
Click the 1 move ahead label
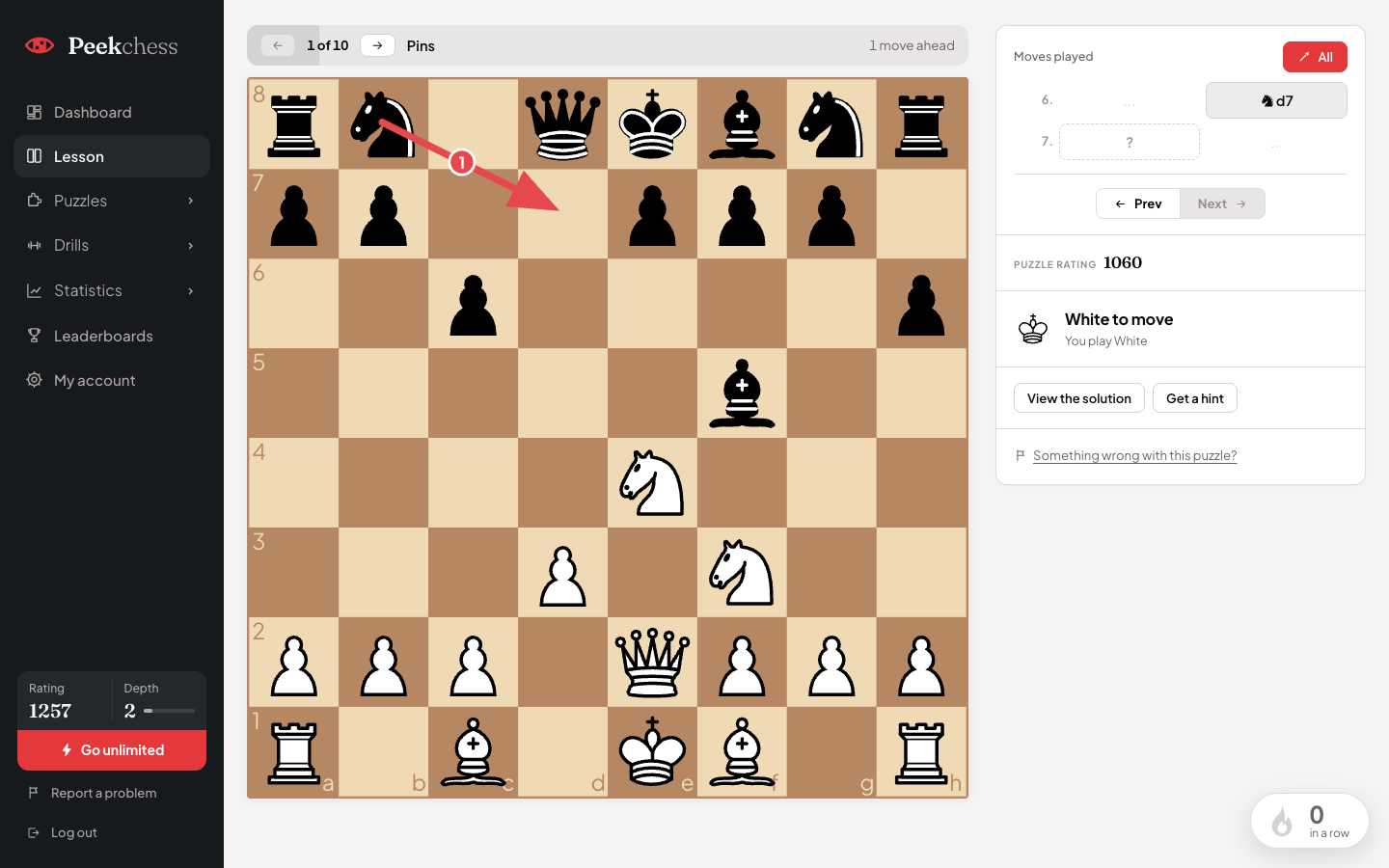click(912, 45)
